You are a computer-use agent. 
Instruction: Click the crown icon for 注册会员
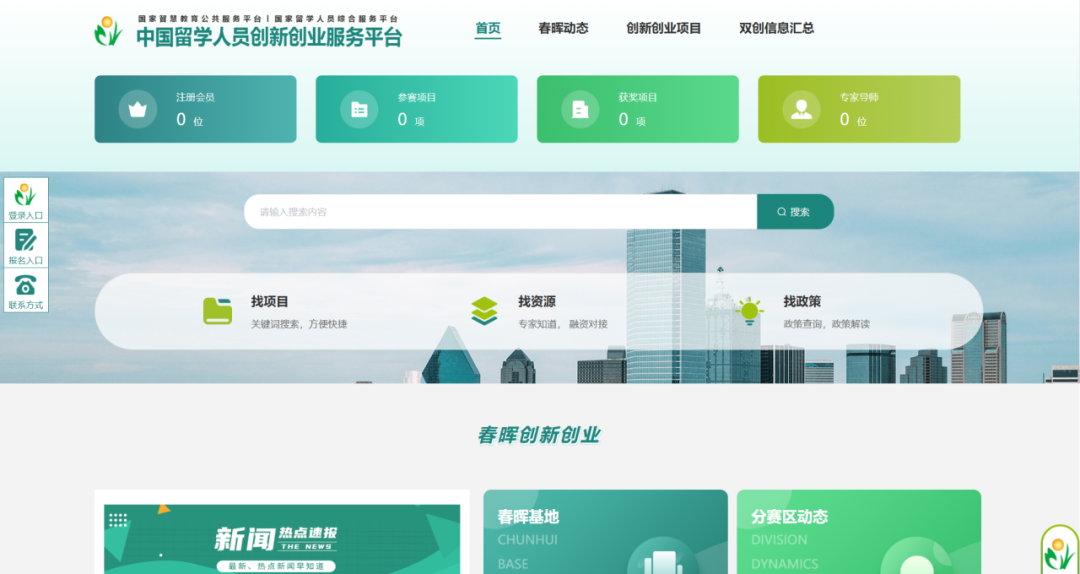138,109
